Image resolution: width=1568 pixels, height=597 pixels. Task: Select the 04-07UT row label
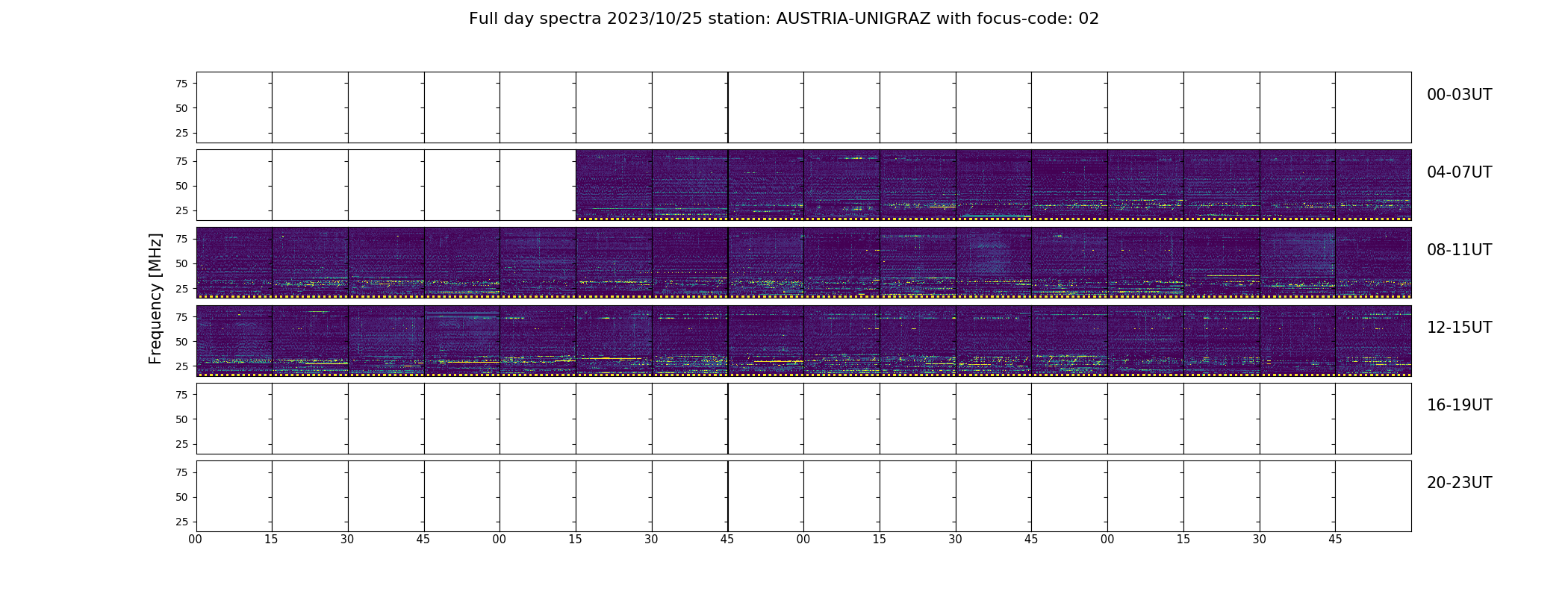[x=1459, y=172]
